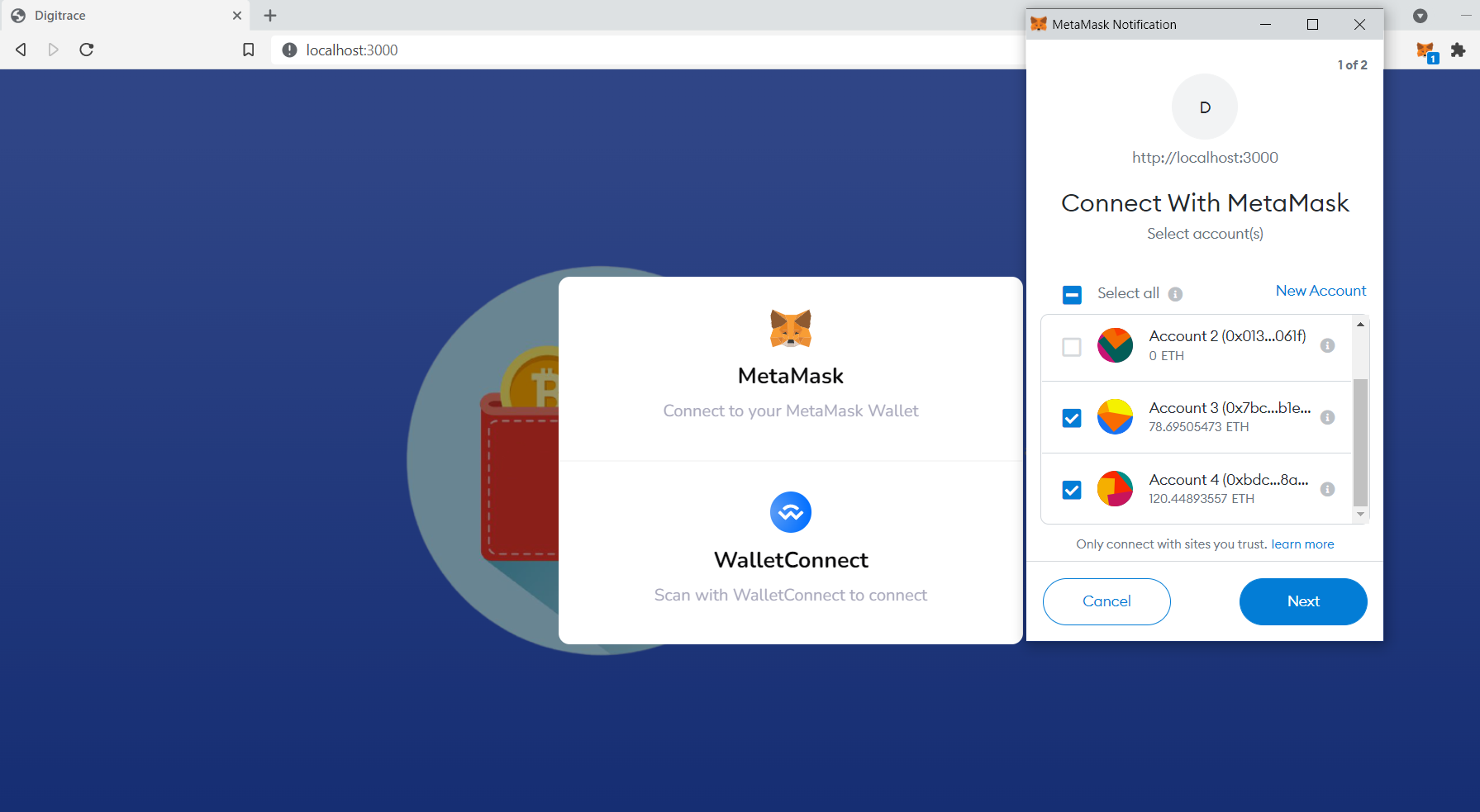
Task: Choose MetaMask wallet title text
Action: (791, 376)
